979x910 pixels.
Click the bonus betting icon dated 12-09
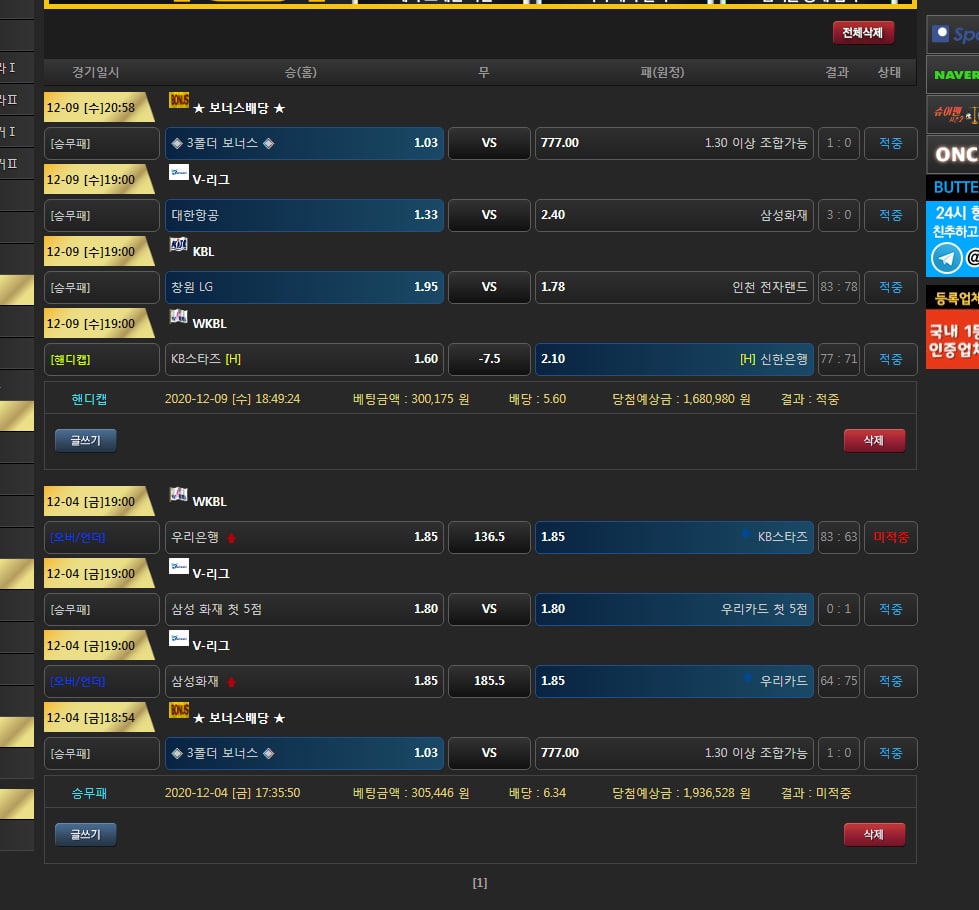pyautogui.click(x=179, y=100)
